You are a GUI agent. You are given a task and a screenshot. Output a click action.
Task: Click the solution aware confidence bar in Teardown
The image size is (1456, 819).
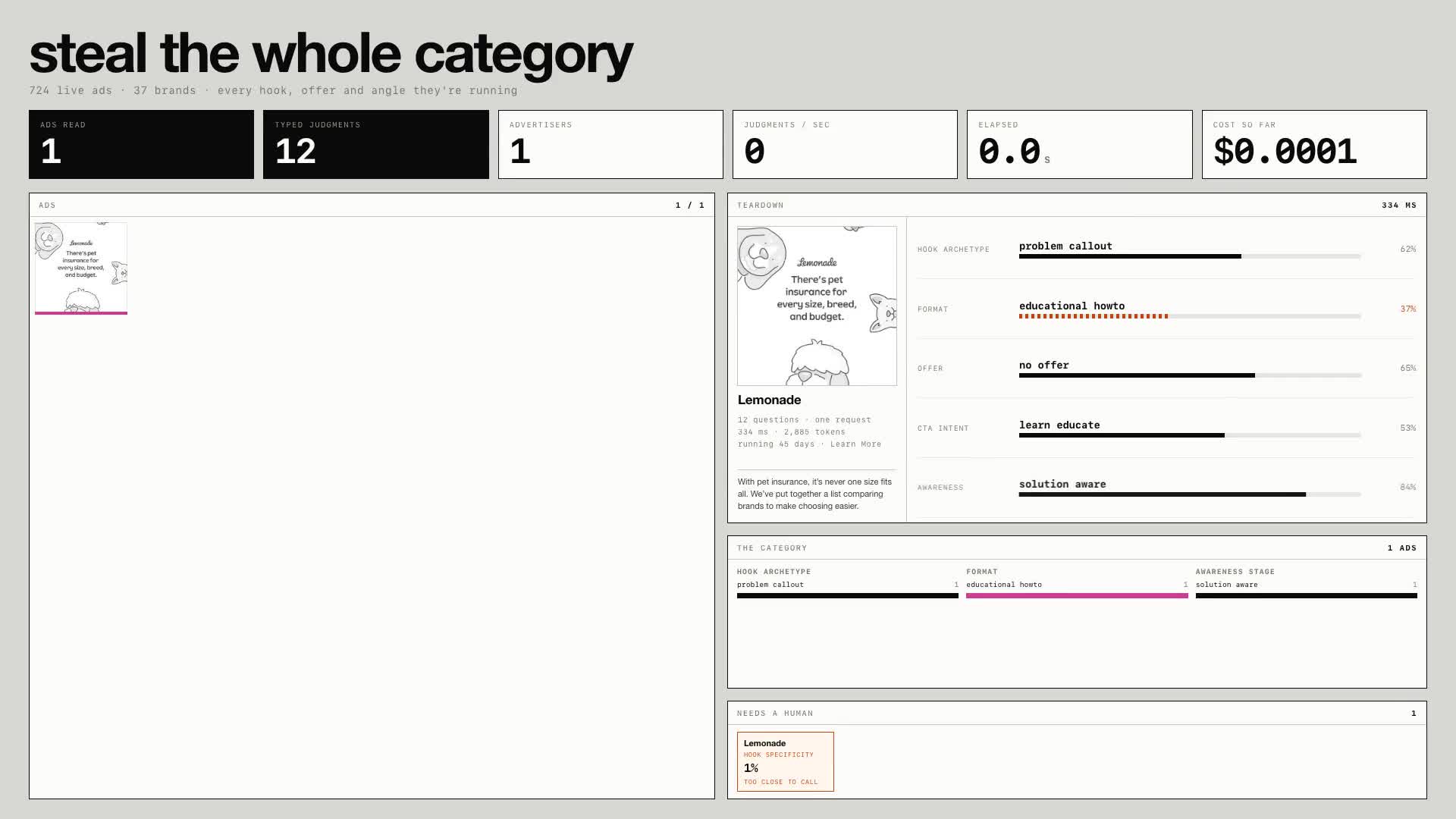click(x=1190, y=494)
